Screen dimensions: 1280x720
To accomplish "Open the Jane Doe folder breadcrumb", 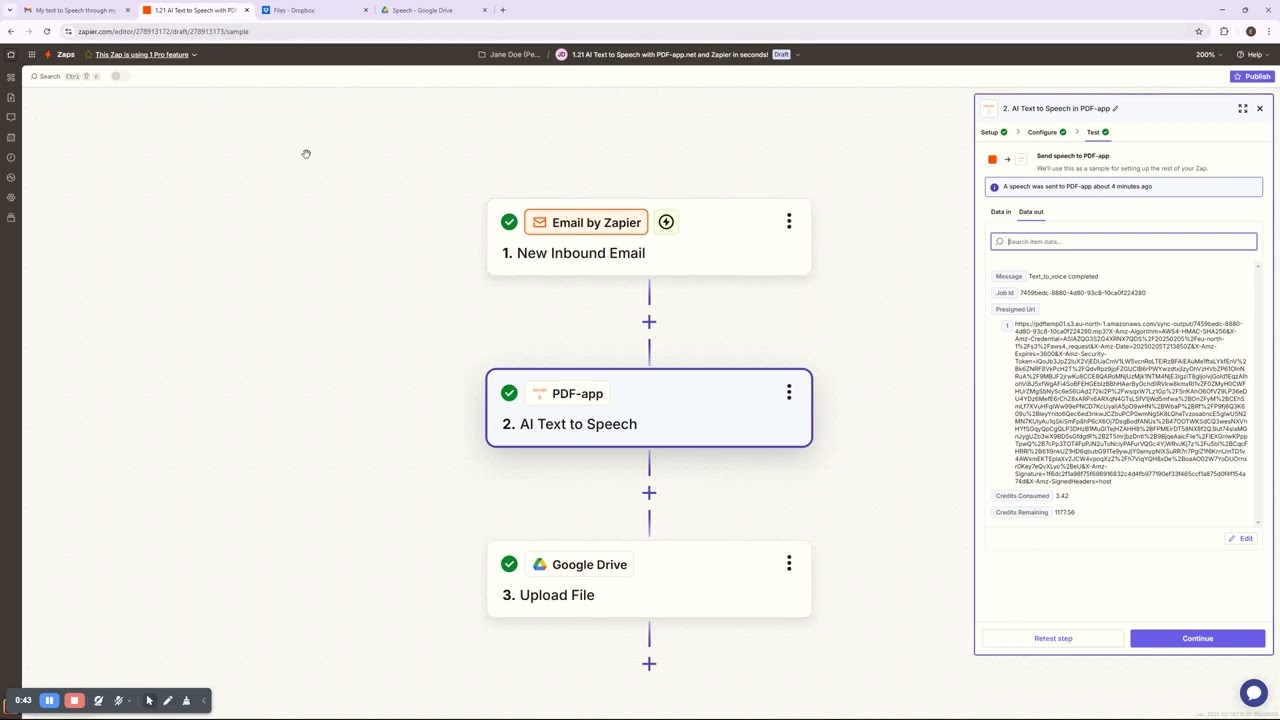I will click(x=509, y=54).
